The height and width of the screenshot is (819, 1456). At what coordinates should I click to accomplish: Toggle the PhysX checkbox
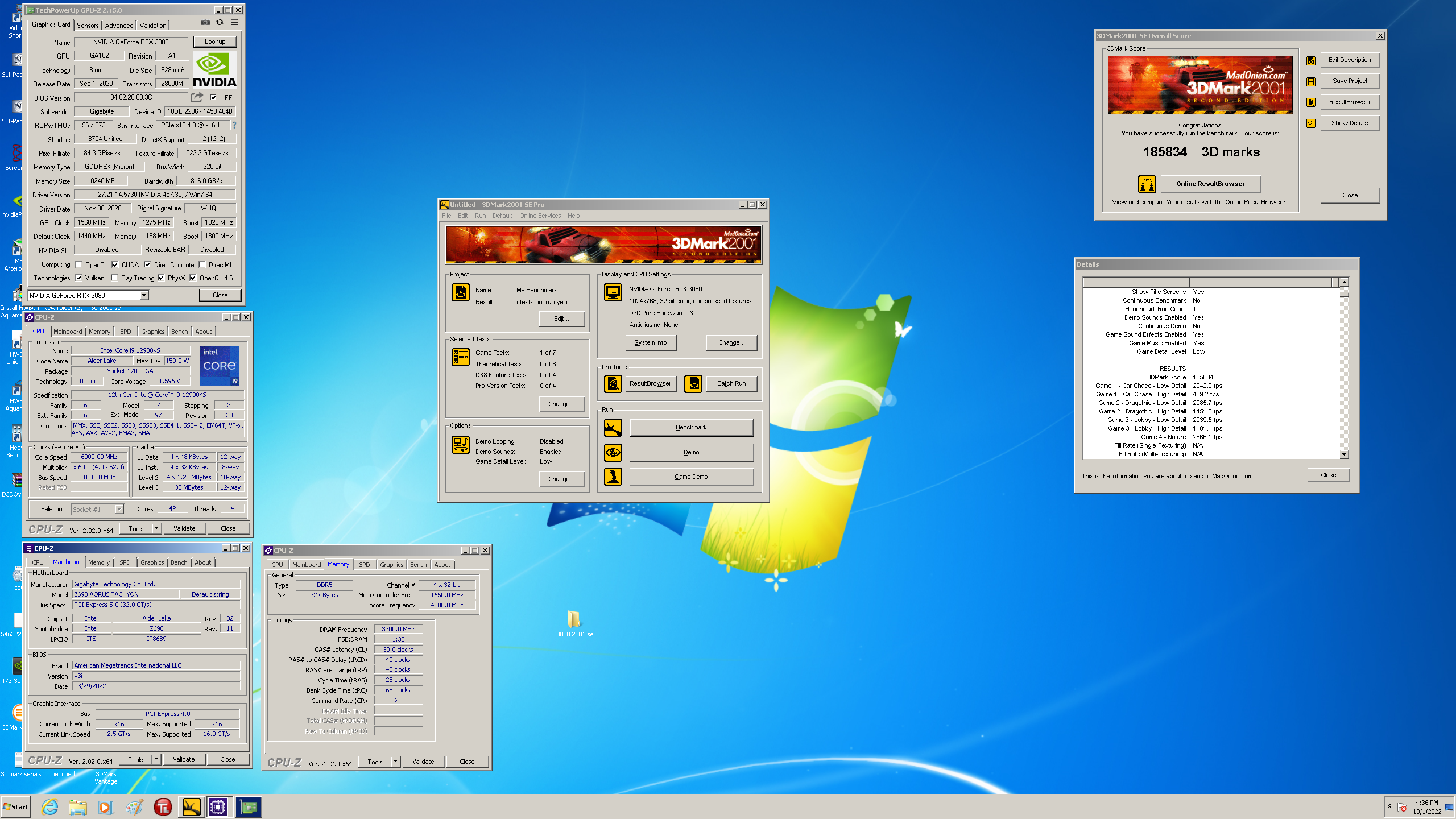[x=161, y=278]
